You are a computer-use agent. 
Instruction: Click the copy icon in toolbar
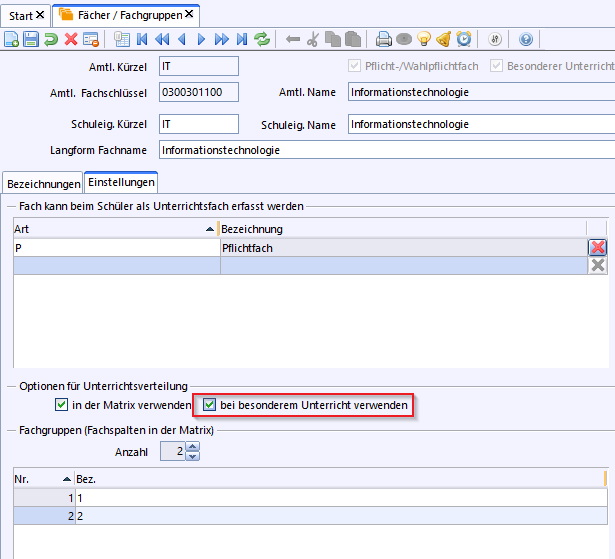[x=333, y=39]
